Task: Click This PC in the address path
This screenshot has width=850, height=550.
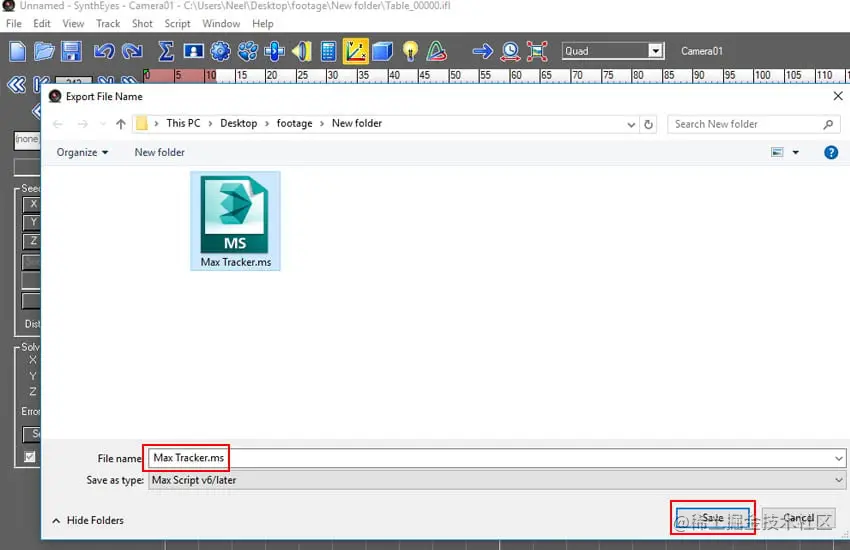Action: click(x=183, y=124)
